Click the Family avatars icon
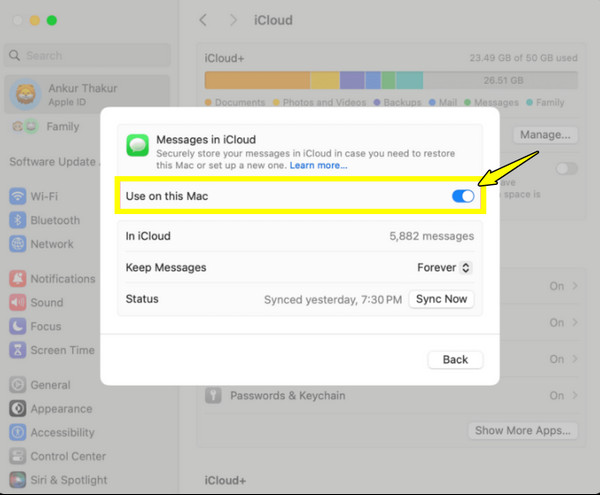This screenshot has height=495, width=600. pos(25,127)
